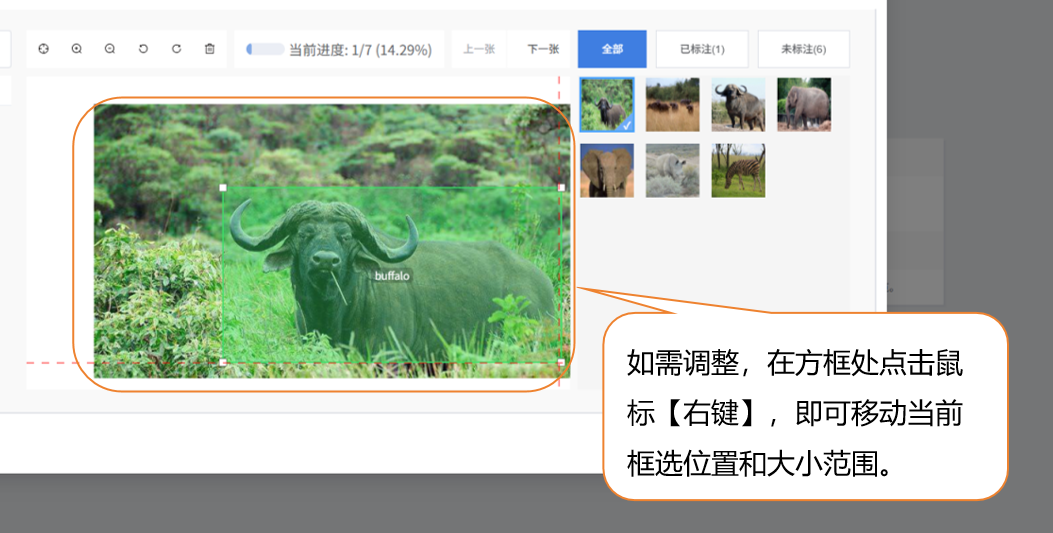Choose the side-view elephant thumbnail
This screenshot has height=533, width=1053.
click(804, 105)
